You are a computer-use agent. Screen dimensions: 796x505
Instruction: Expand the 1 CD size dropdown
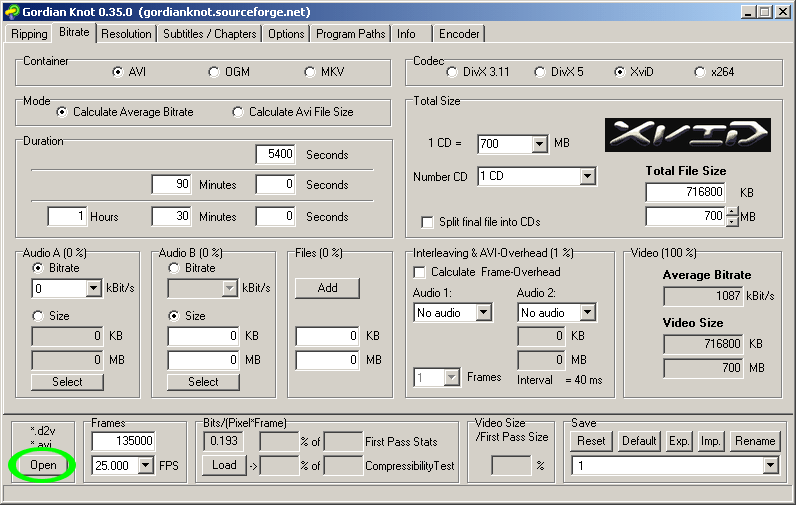click(x=540, y=144)
